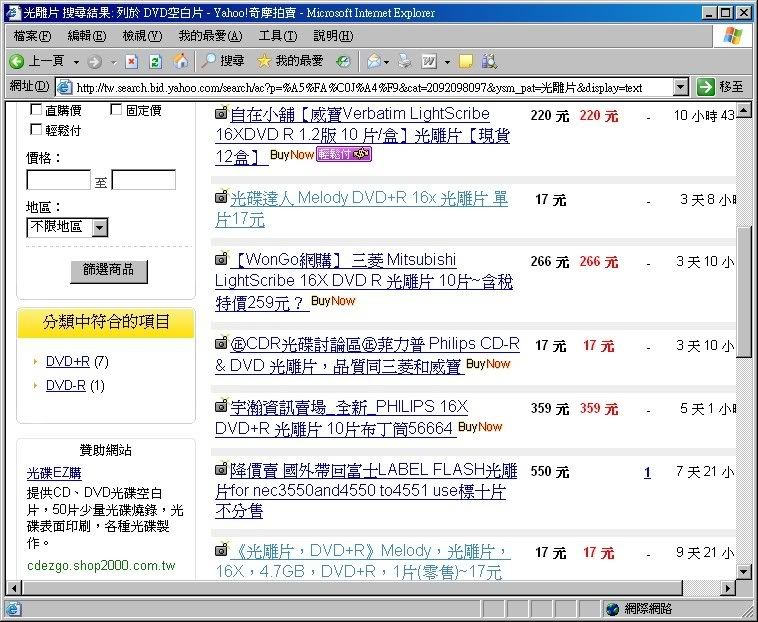Click the yellow note Discuss icon
758x622 pixels.
(466, 61)
